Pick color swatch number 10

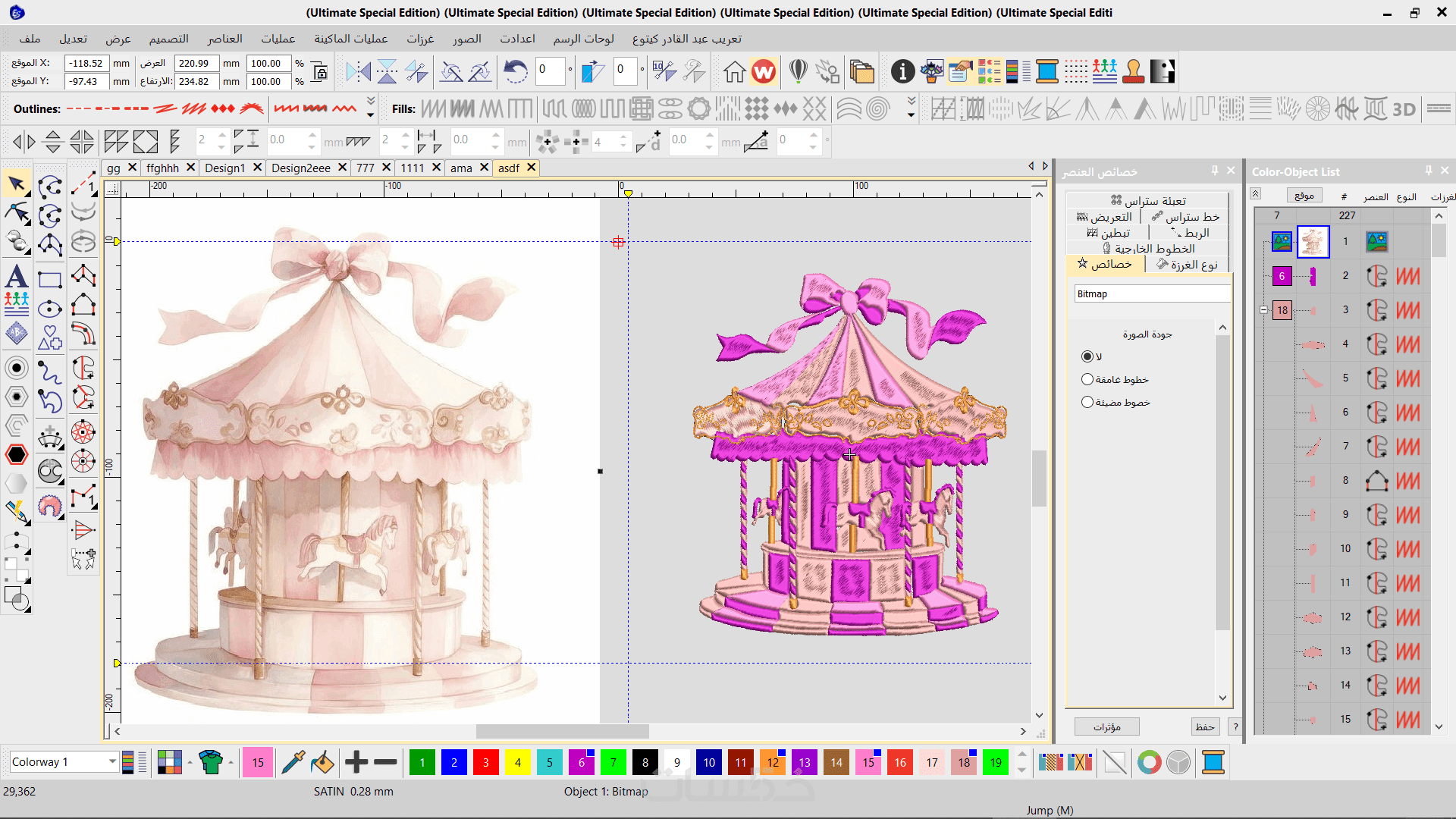[x=709, y=762]
